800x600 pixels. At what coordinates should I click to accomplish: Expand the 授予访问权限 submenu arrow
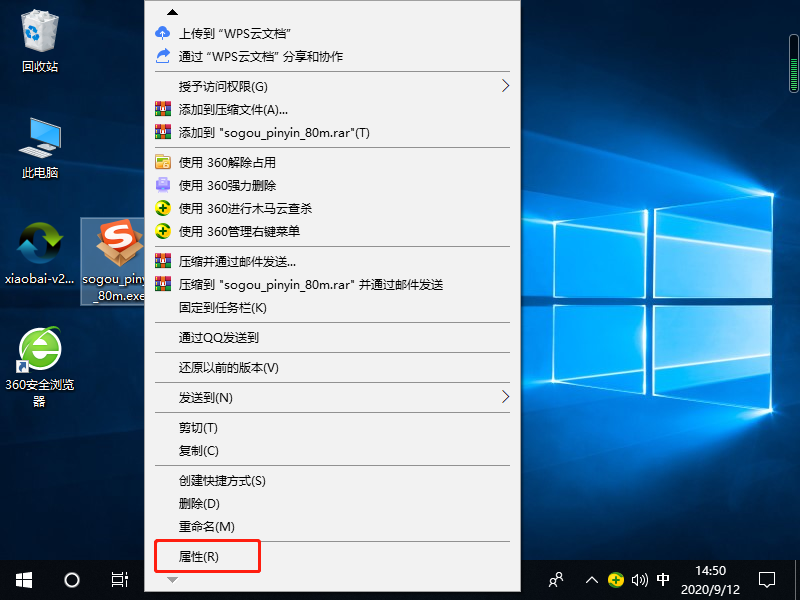(x=505, y=86)
